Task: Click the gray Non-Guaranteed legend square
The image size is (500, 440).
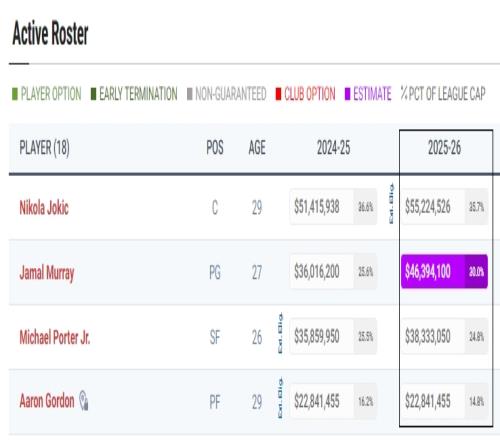Action: pos(190,94)
